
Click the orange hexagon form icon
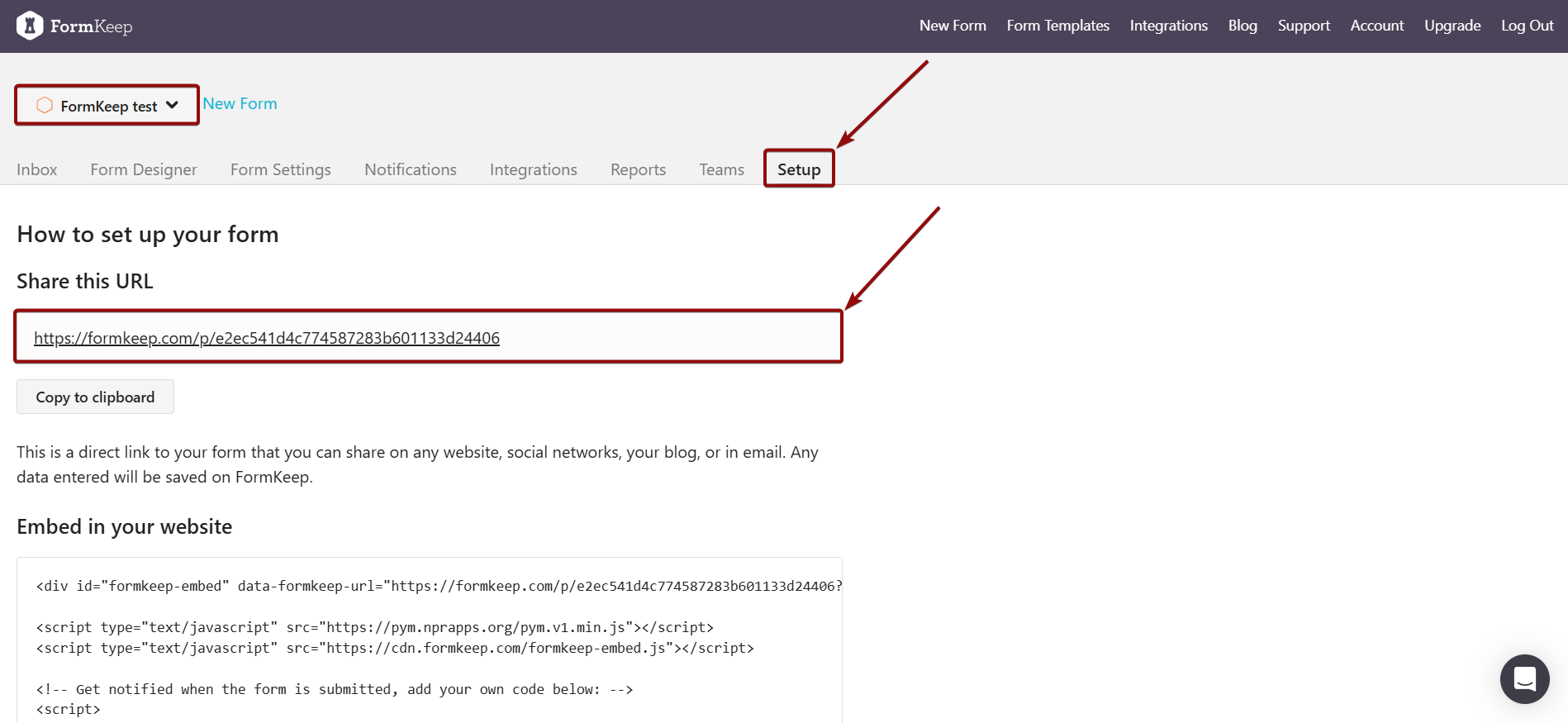(45, 105)
